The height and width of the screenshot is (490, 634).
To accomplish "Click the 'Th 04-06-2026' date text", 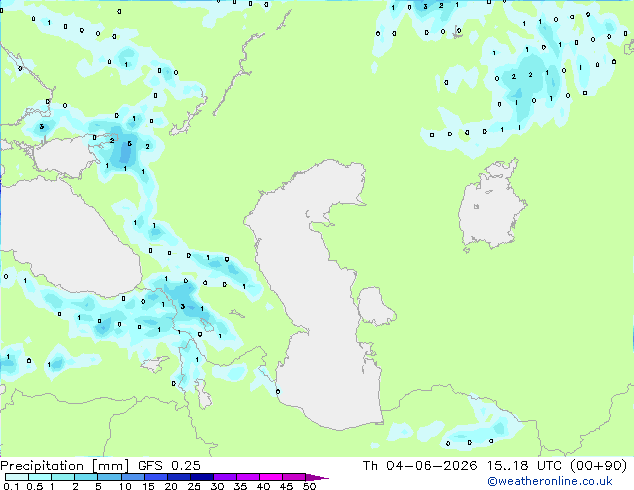I will pyautogui.click(x=420, y=466).
